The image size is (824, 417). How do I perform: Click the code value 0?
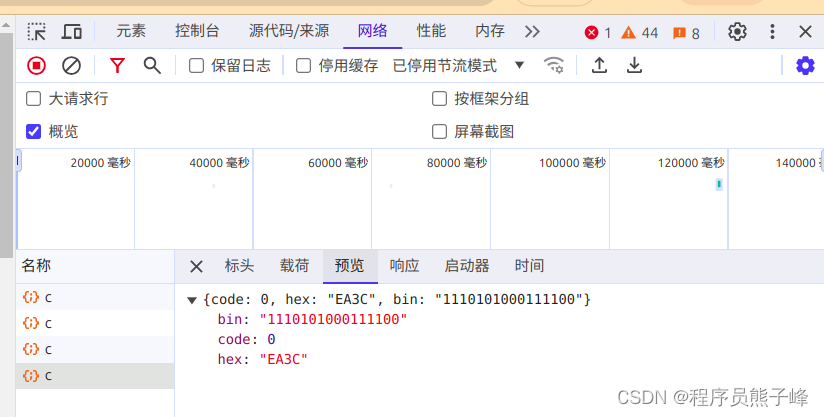coord(271,339)
